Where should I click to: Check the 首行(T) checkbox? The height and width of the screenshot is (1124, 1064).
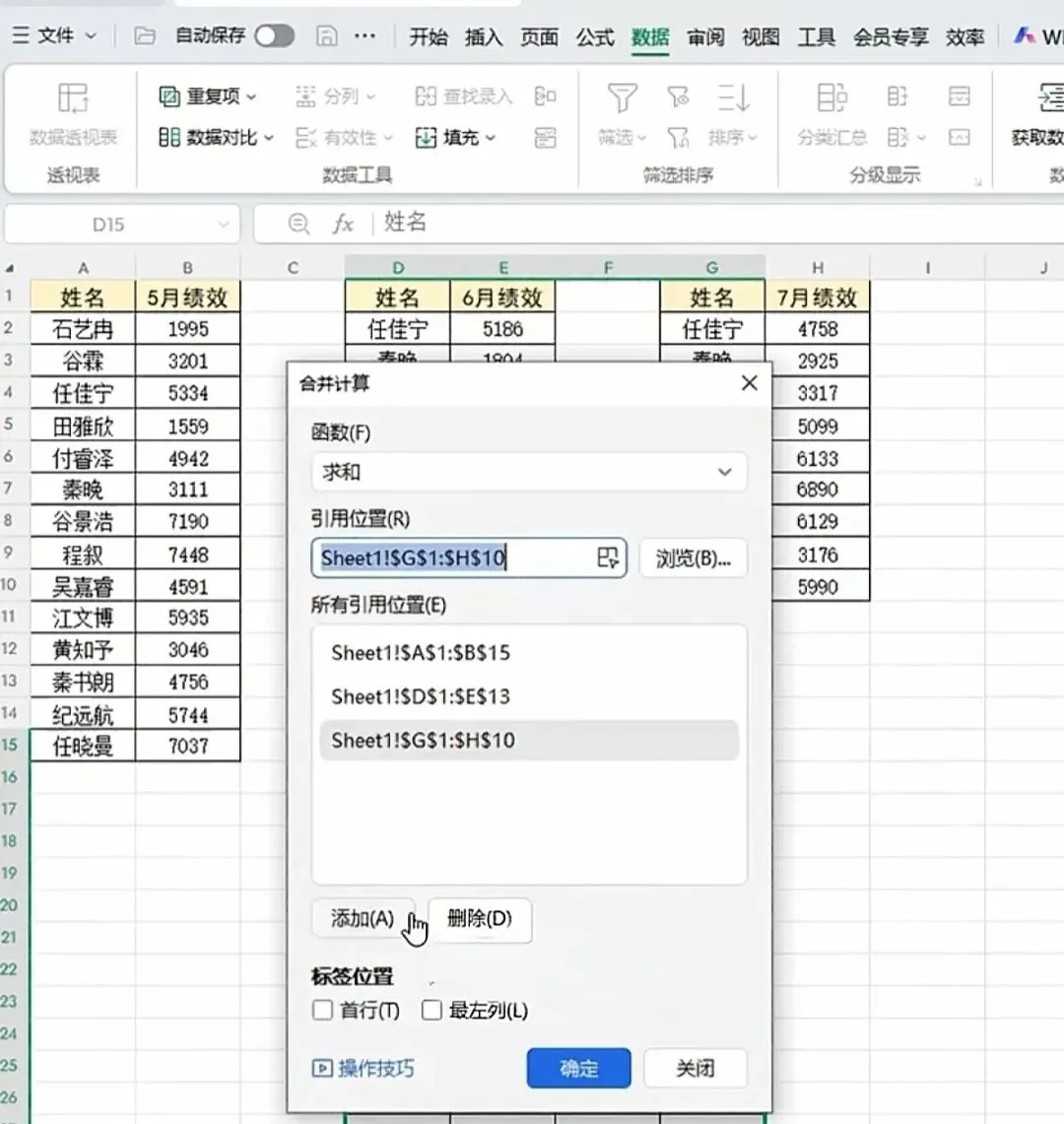pos(322,1010)
